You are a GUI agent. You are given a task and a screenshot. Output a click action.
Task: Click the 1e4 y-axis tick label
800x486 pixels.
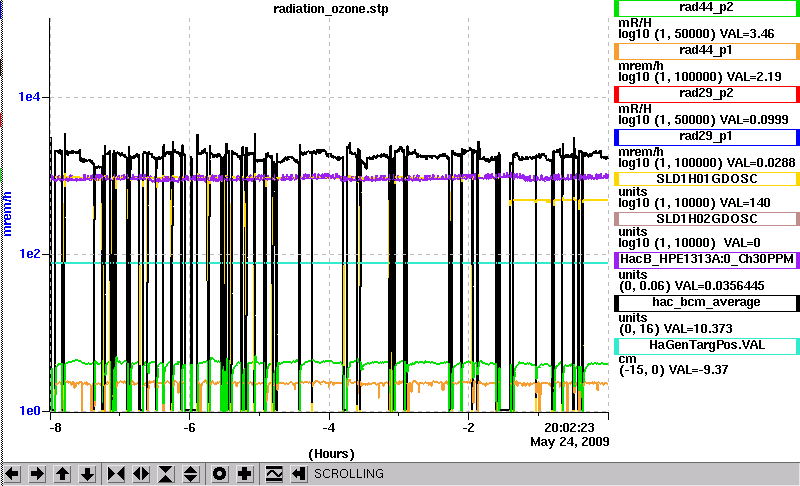point(29,97)
